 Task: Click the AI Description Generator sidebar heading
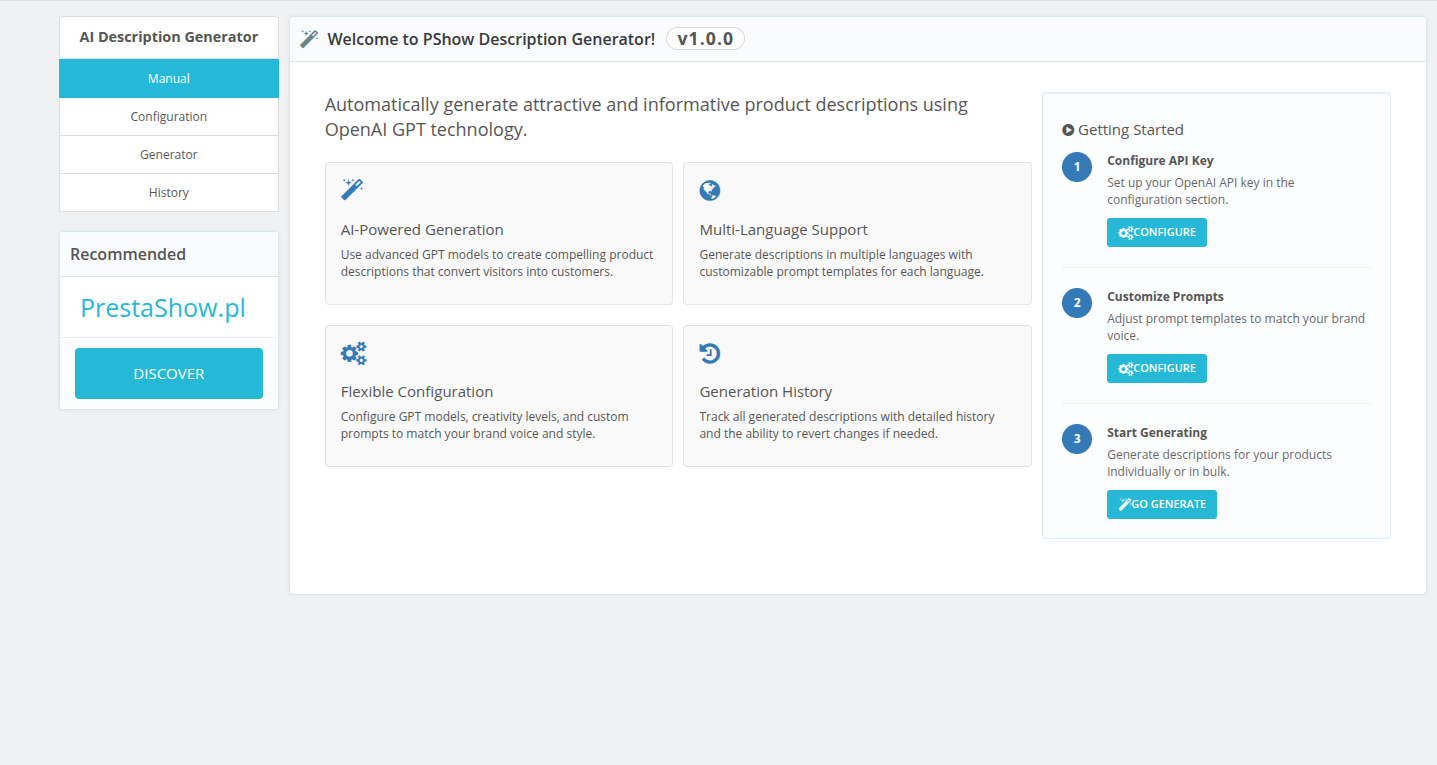[x=169, y=37]
